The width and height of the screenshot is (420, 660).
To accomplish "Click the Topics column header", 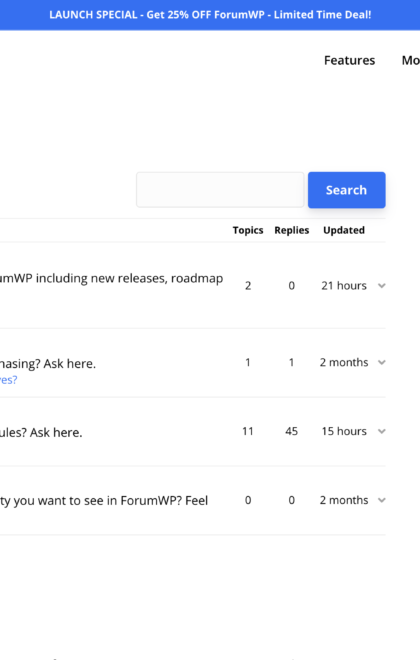I will 248,230.
